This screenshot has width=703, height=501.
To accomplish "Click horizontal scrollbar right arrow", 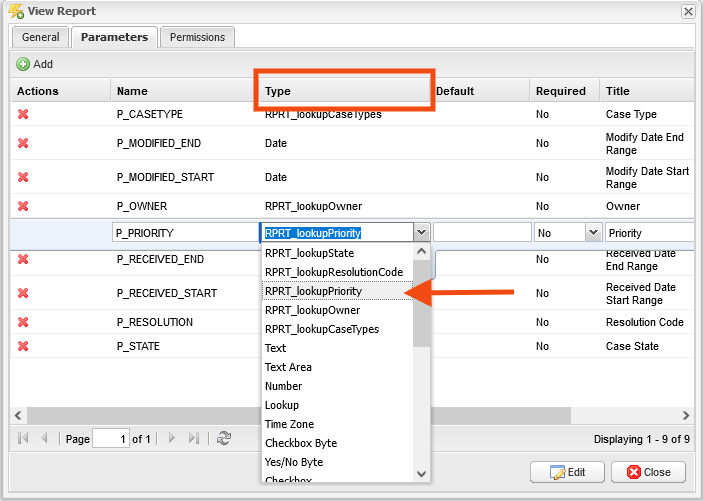I will click(x=686, y=415).
